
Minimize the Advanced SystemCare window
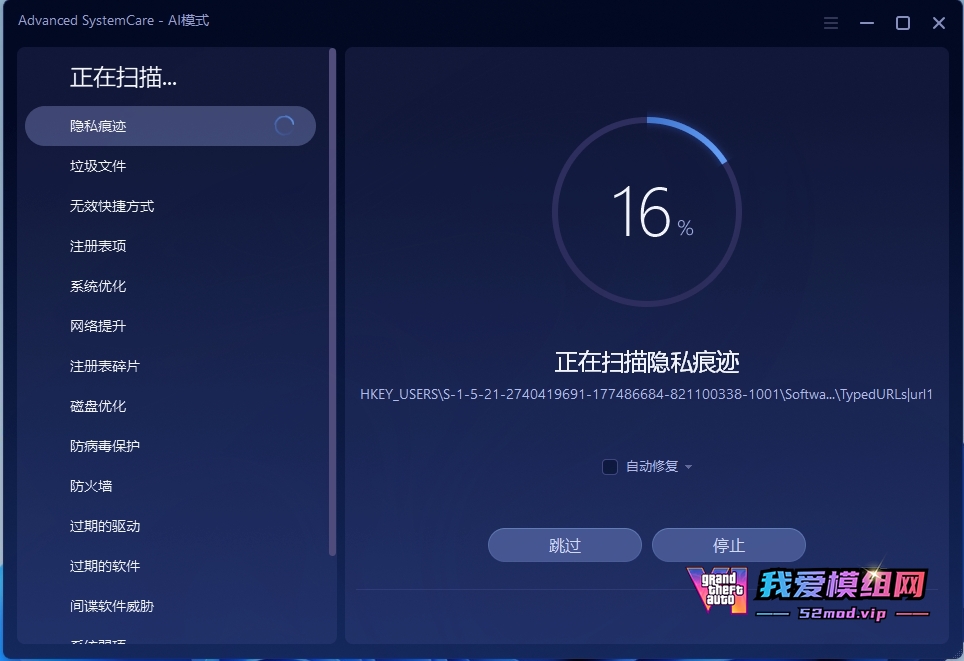pos(867,23)
